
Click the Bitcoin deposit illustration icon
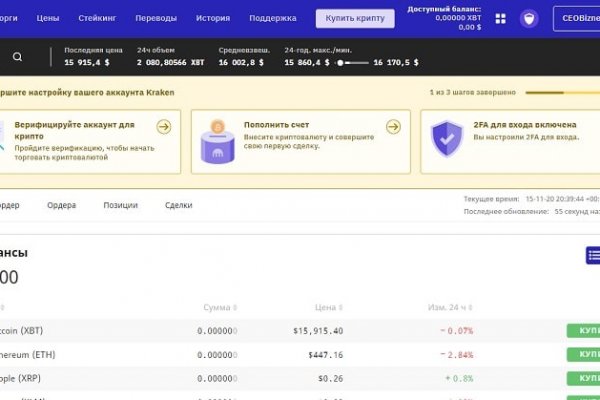[217, 144]
